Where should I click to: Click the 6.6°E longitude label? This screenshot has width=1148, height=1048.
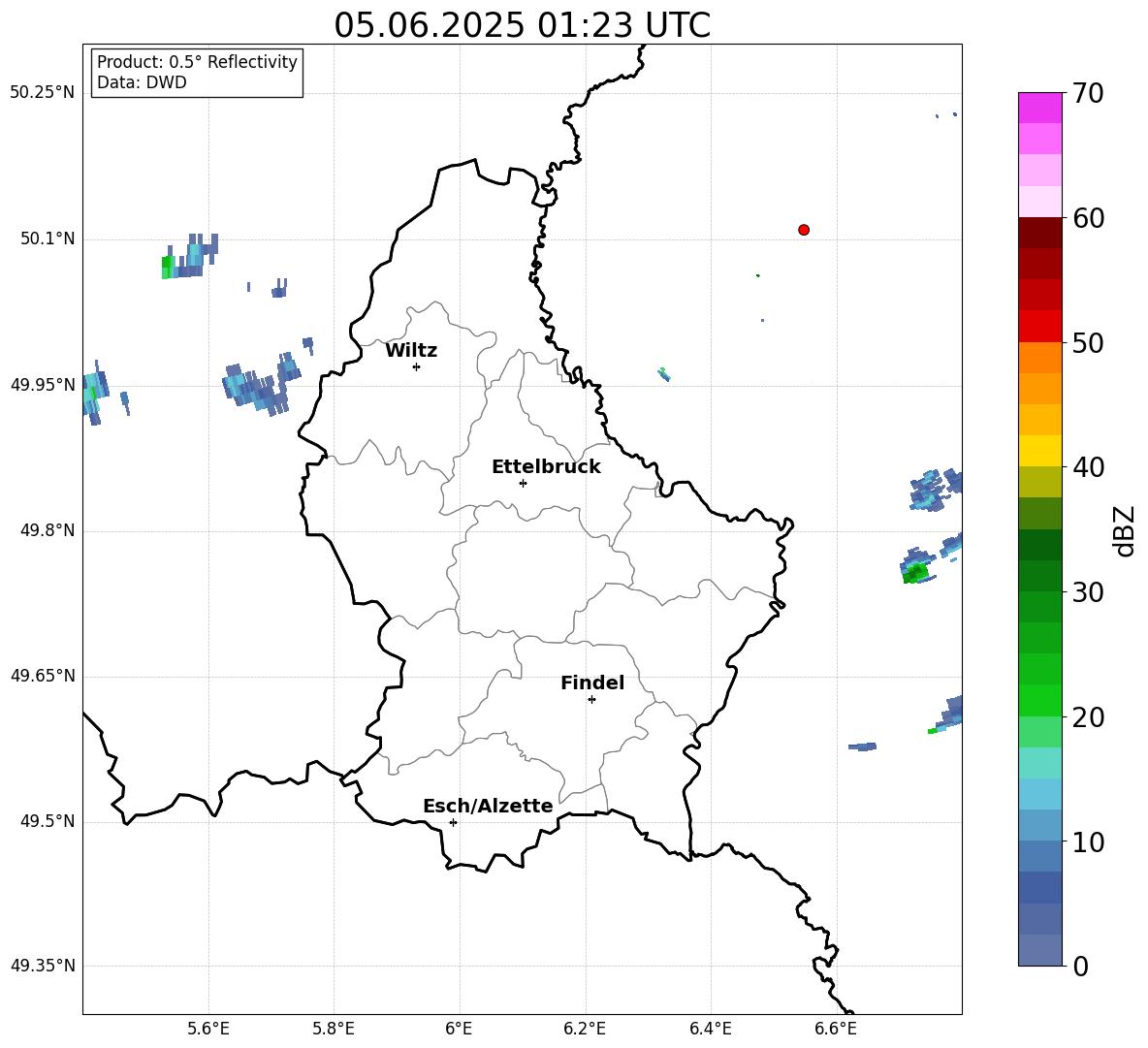tap(836, 1029)
